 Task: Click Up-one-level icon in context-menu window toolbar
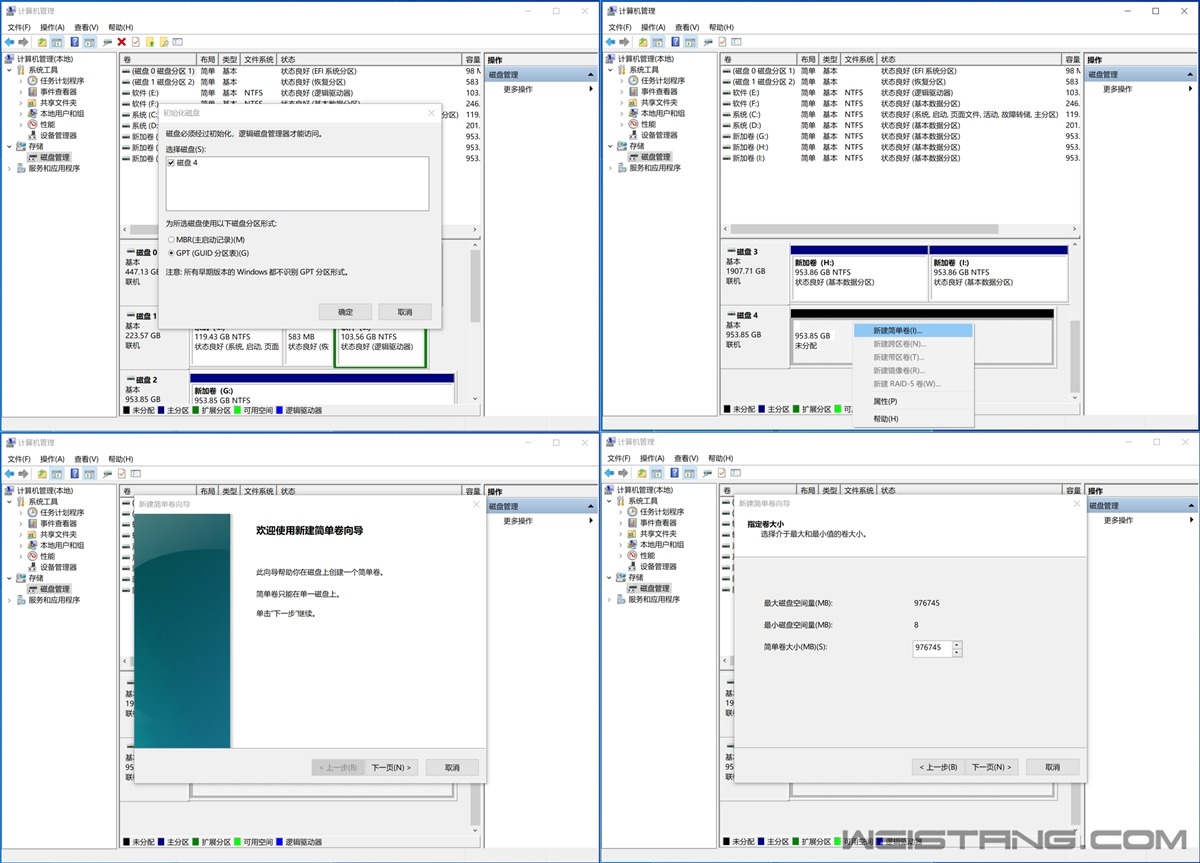click(x=643, y=42)
